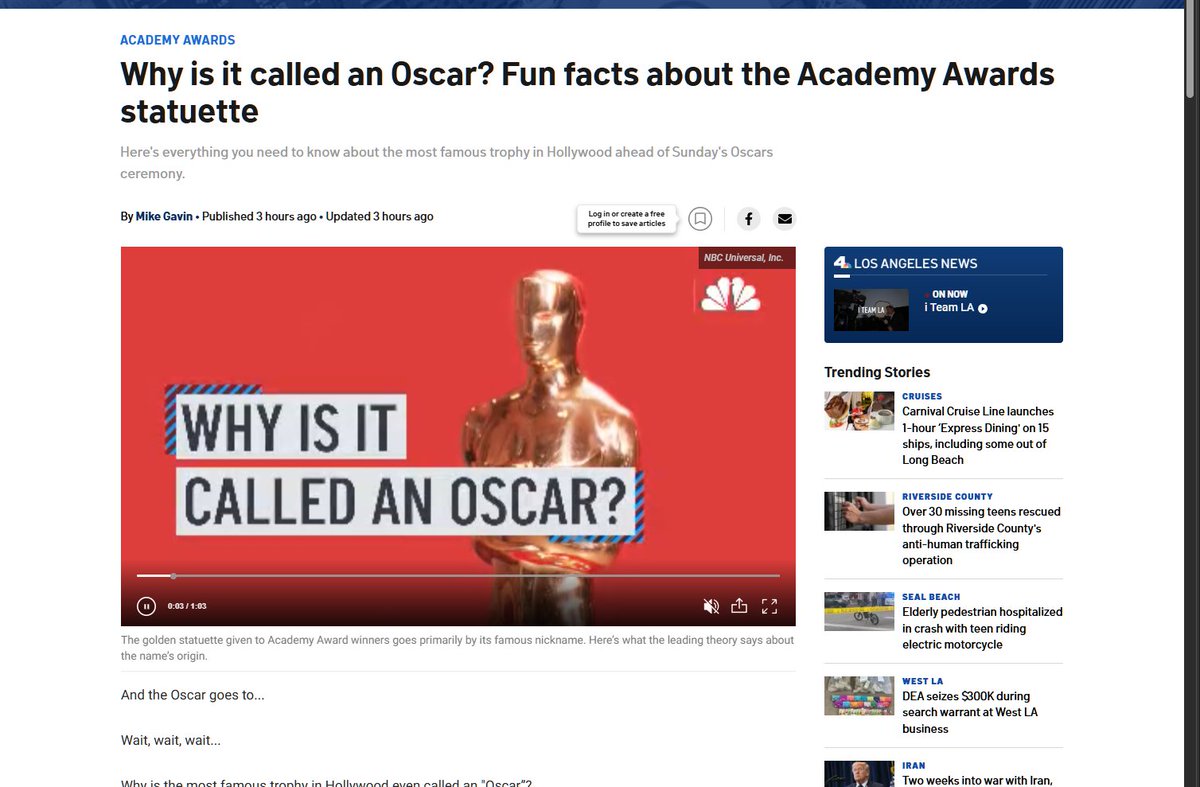Viewport: 1200px width, 787px height.
Task: Read DEA seizes $300K story
Action: tap(970, 713)
